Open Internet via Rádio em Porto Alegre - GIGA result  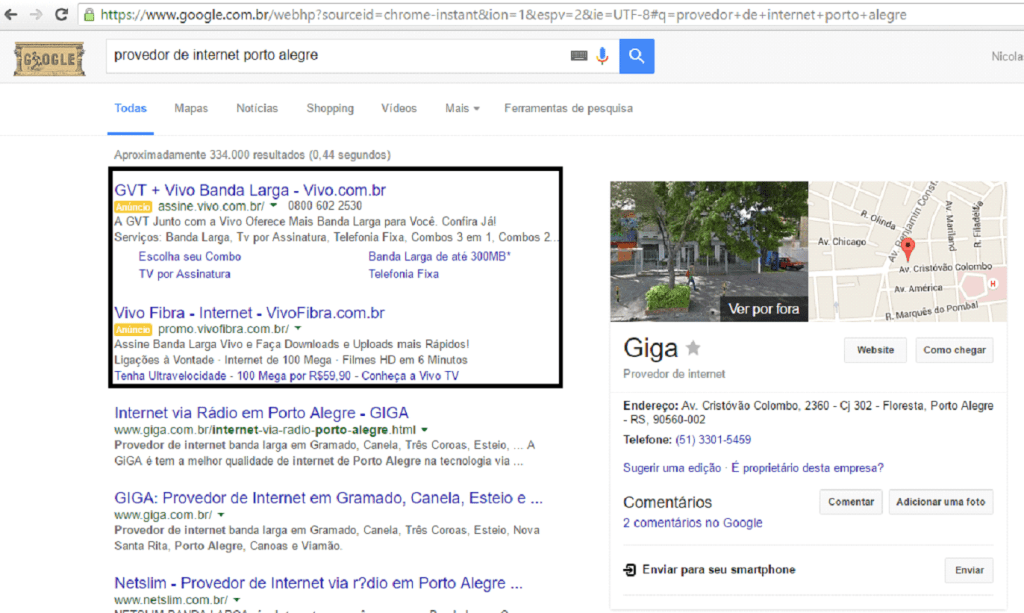[x=261, y=413]
